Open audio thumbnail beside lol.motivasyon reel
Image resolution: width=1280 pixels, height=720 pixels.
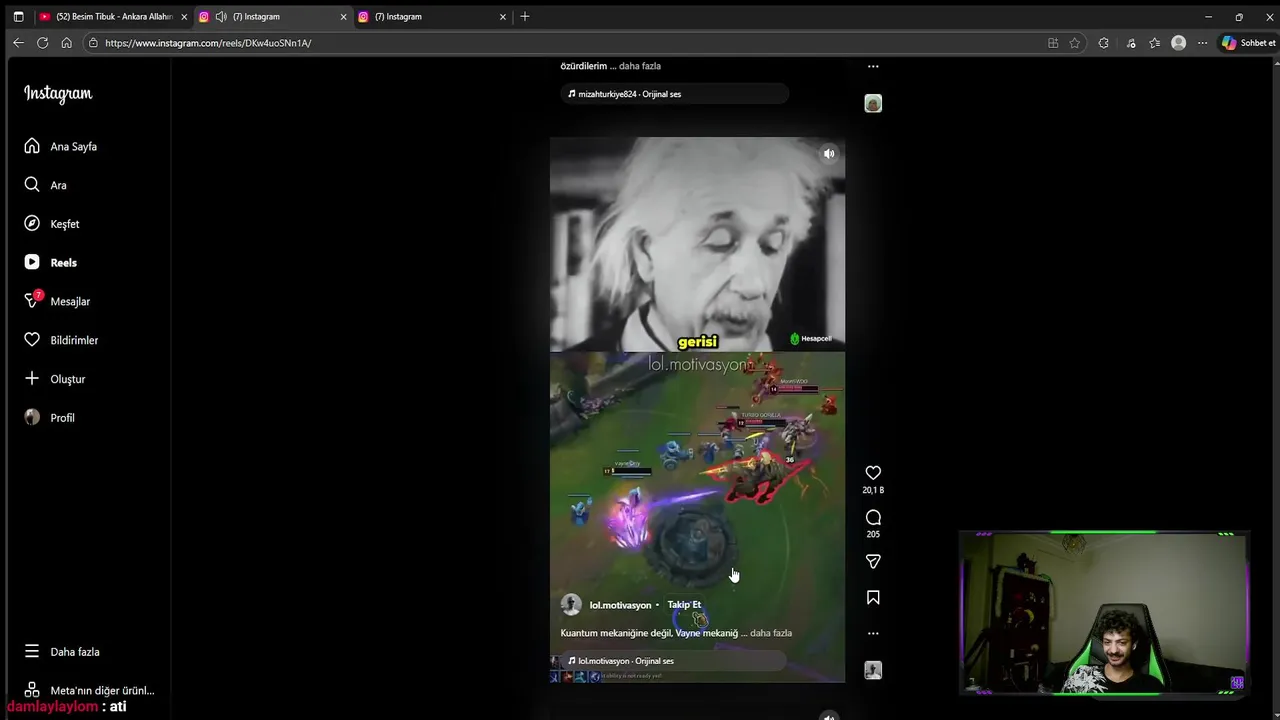[873, 670]
